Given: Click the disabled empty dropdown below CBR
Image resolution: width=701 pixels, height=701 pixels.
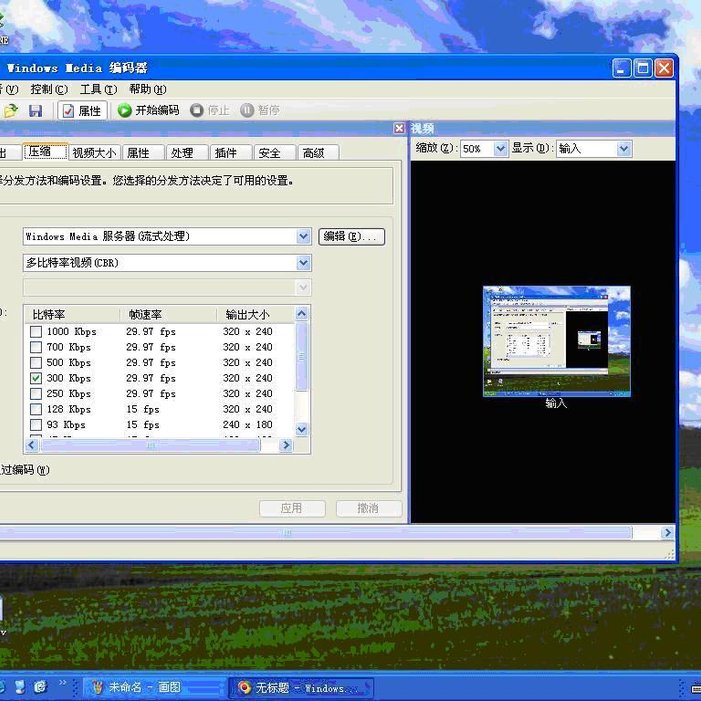Looking at the screenshot, I should 167,287.
